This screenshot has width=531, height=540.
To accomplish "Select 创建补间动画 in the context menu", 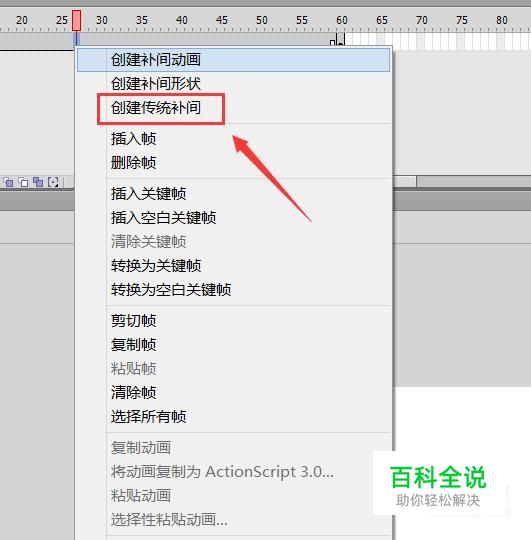I will (x=233, y=60).
